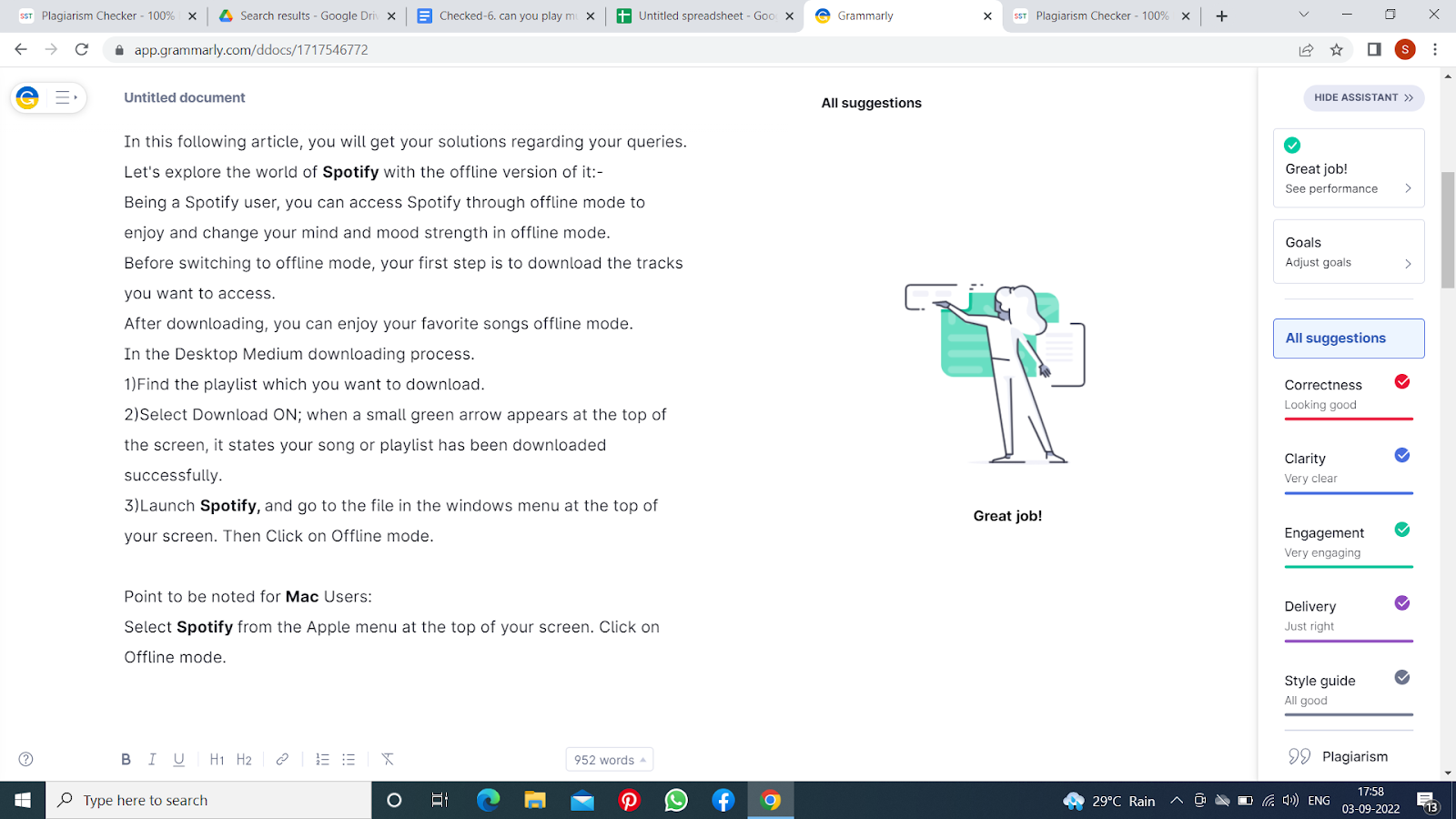Close the Grammarly browser tab
This screenshot has height=819, width=1456.
[x=987, y=15]
